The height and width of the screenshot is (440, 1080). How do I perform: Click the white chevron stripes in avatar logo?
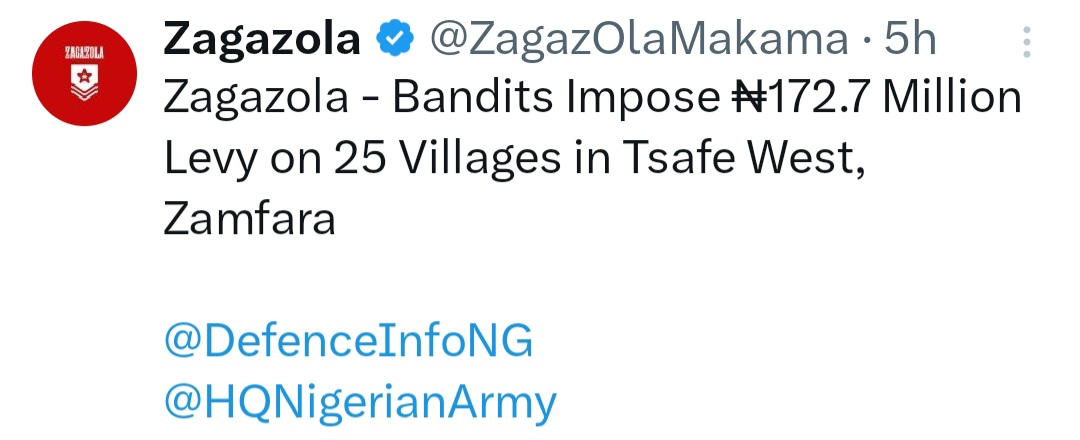(x=80, y=90)
